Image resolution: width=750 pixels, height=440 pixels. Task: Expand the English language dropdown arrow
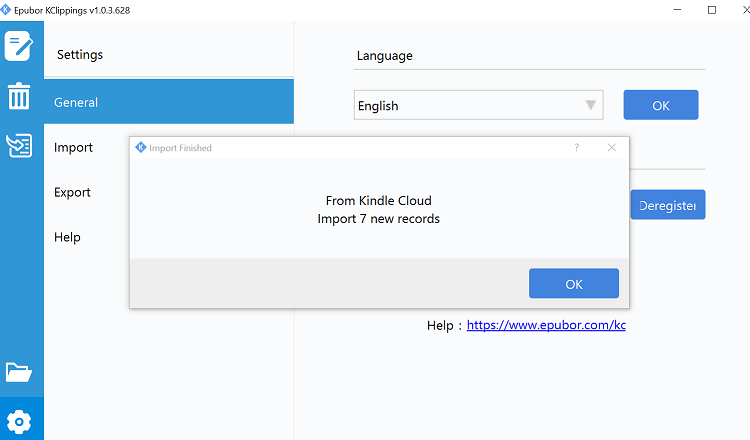tap(591, 105)
